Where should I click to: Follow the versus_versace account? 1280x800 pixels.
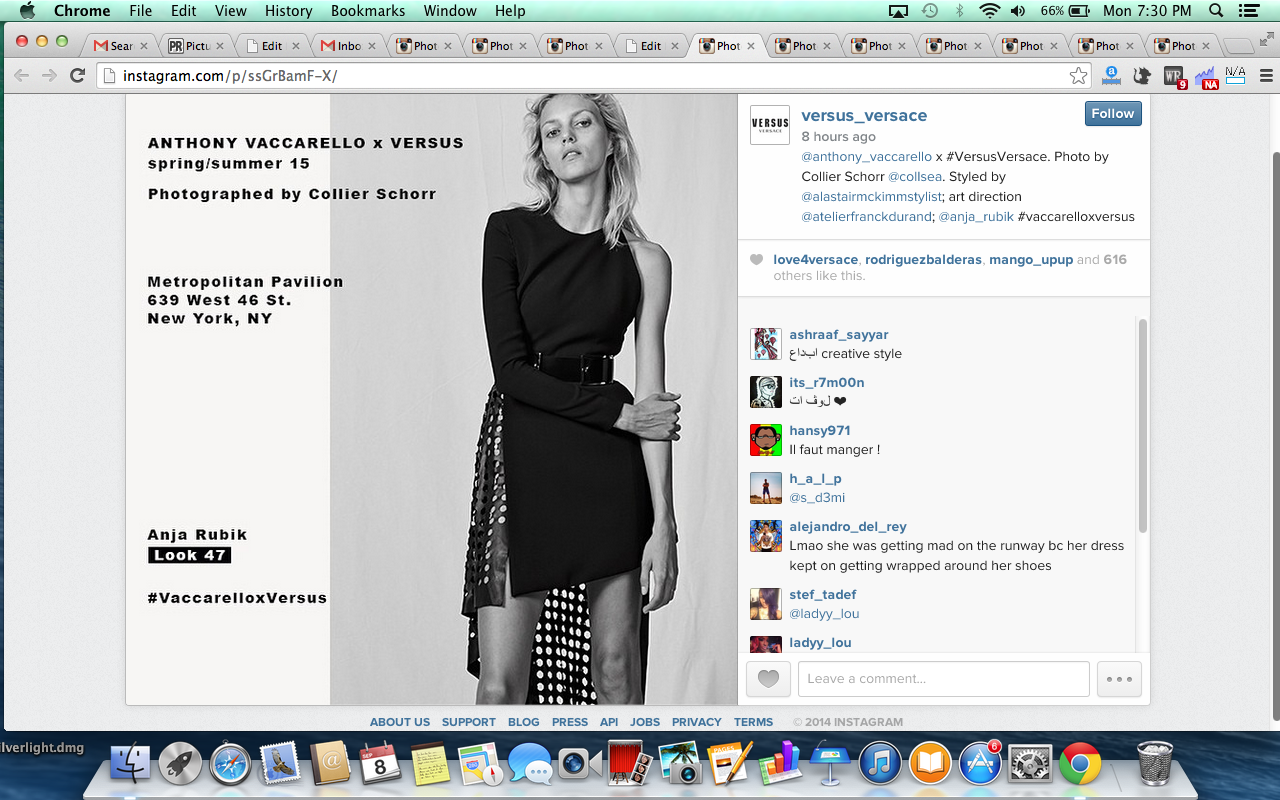(1113, 114)
